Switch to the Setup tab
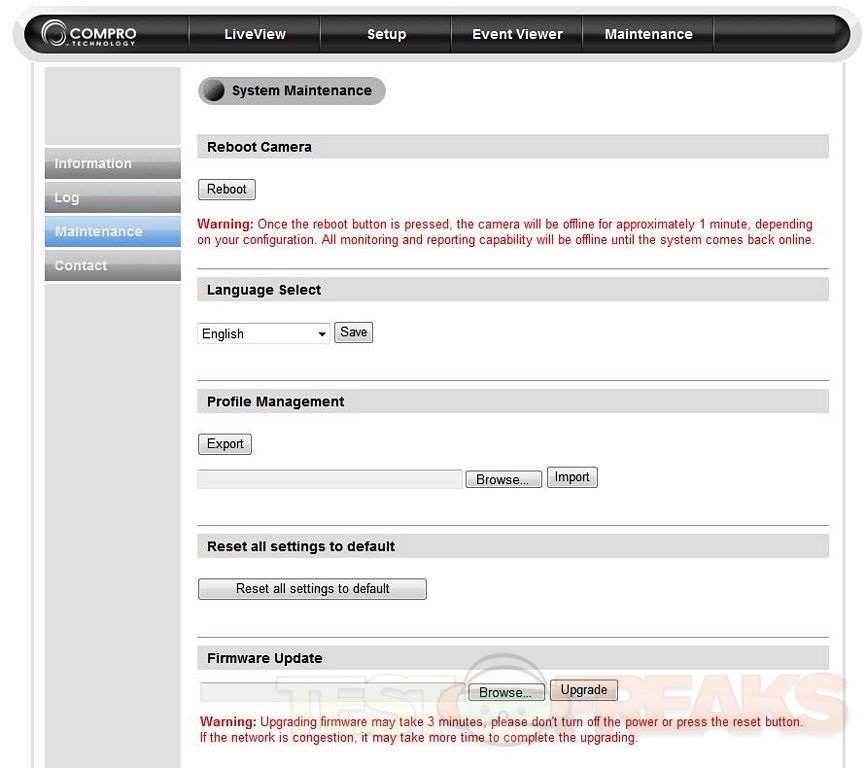867x768 pixels. 386,34
